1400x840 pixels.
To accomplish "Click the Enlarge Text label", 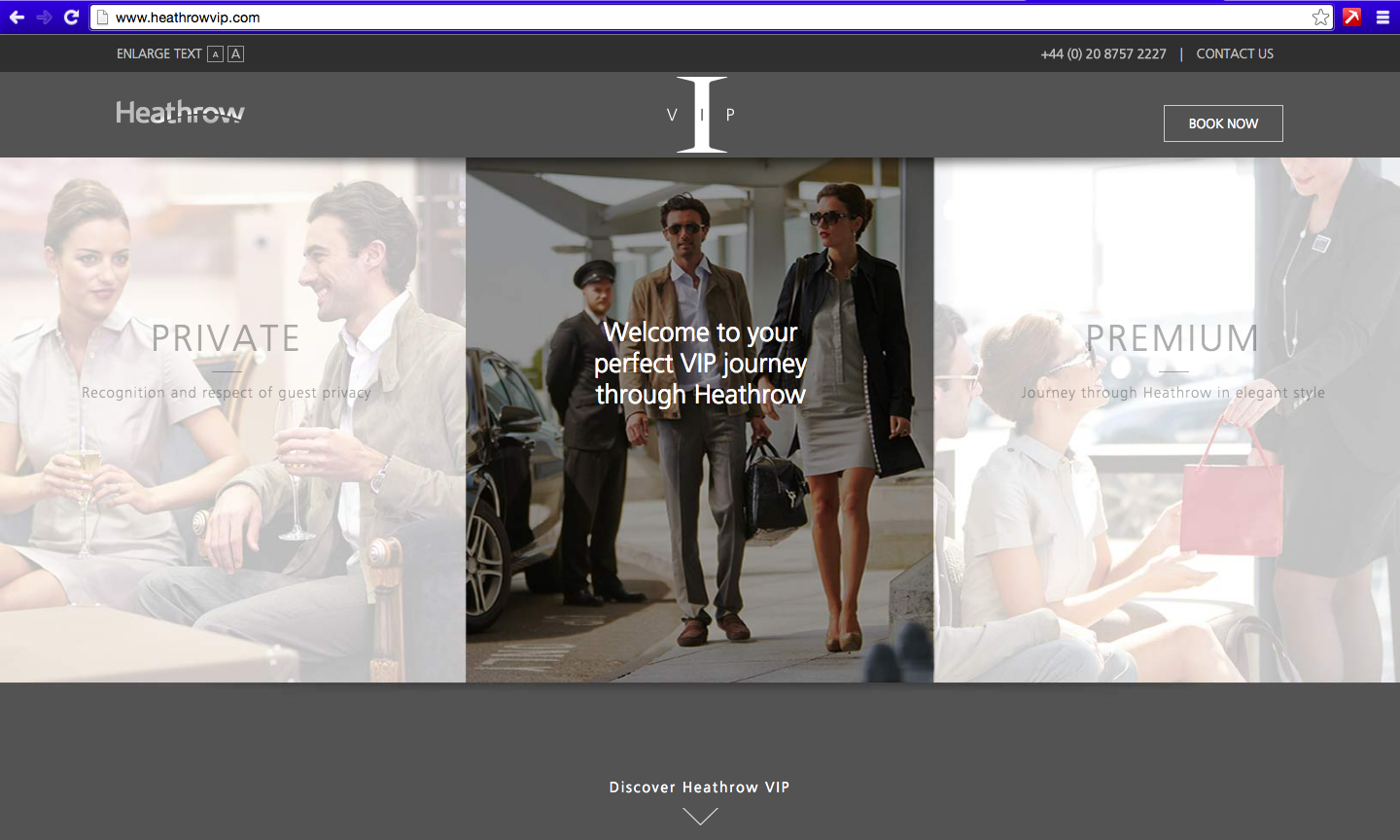I will point(159,54).
